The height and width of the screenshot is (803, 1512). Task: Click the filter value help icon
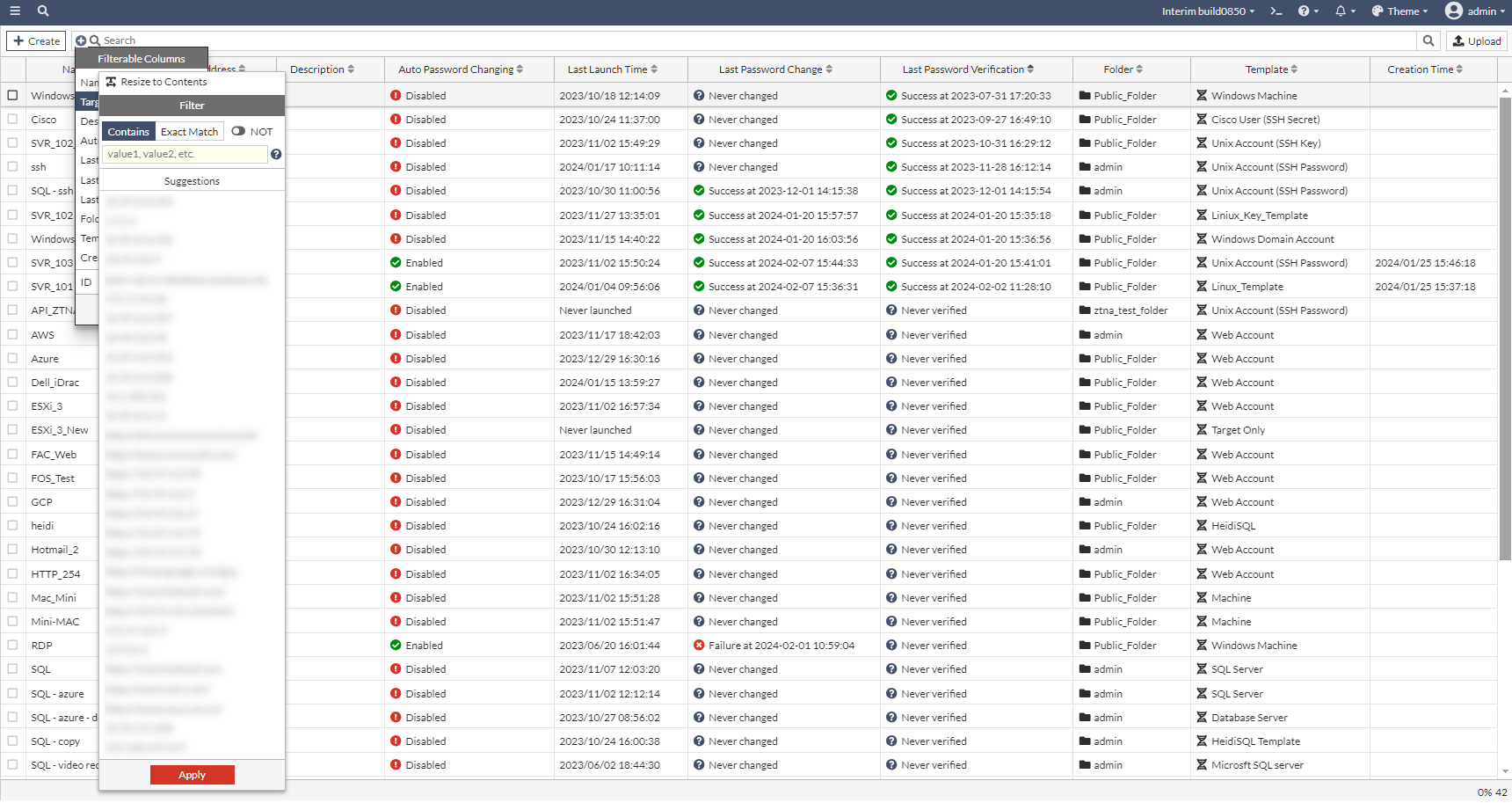pyautogui.click(x=276, y=154)
